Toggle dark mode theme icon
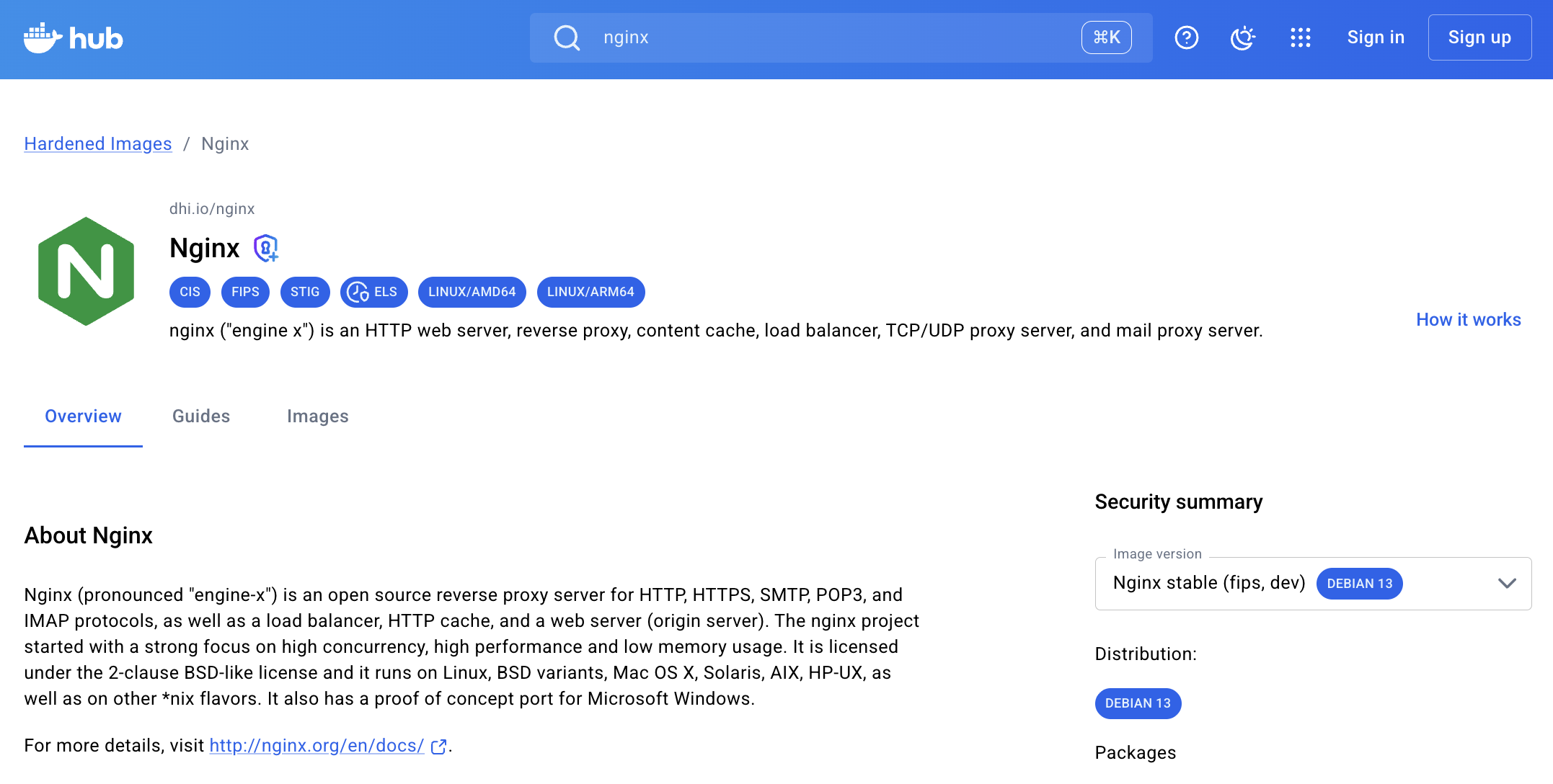Screen dimensions: 1553x784 1243,37
